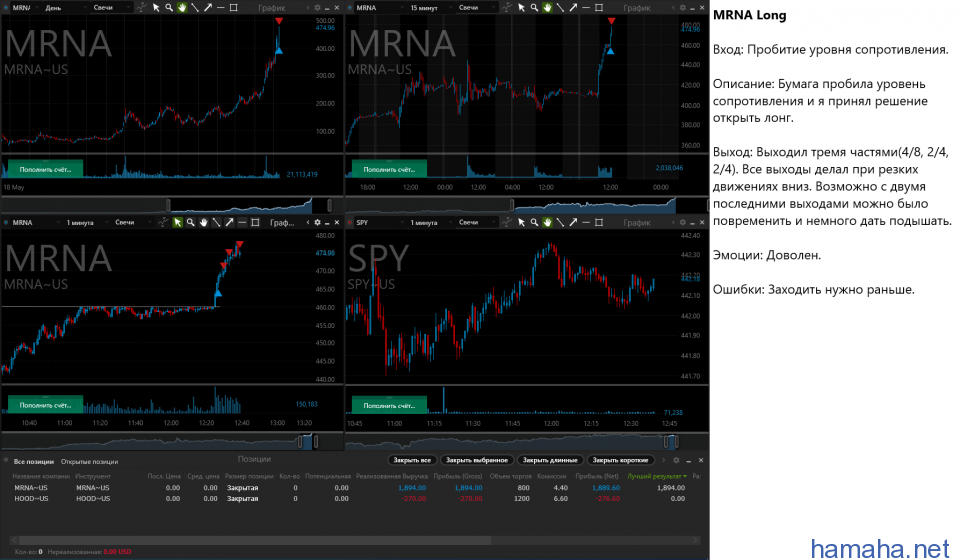Viewport: 960px width, 560px height.
Task: Pick trend line tool in MRNA 15-minute chart
Action: pos(560,7)
